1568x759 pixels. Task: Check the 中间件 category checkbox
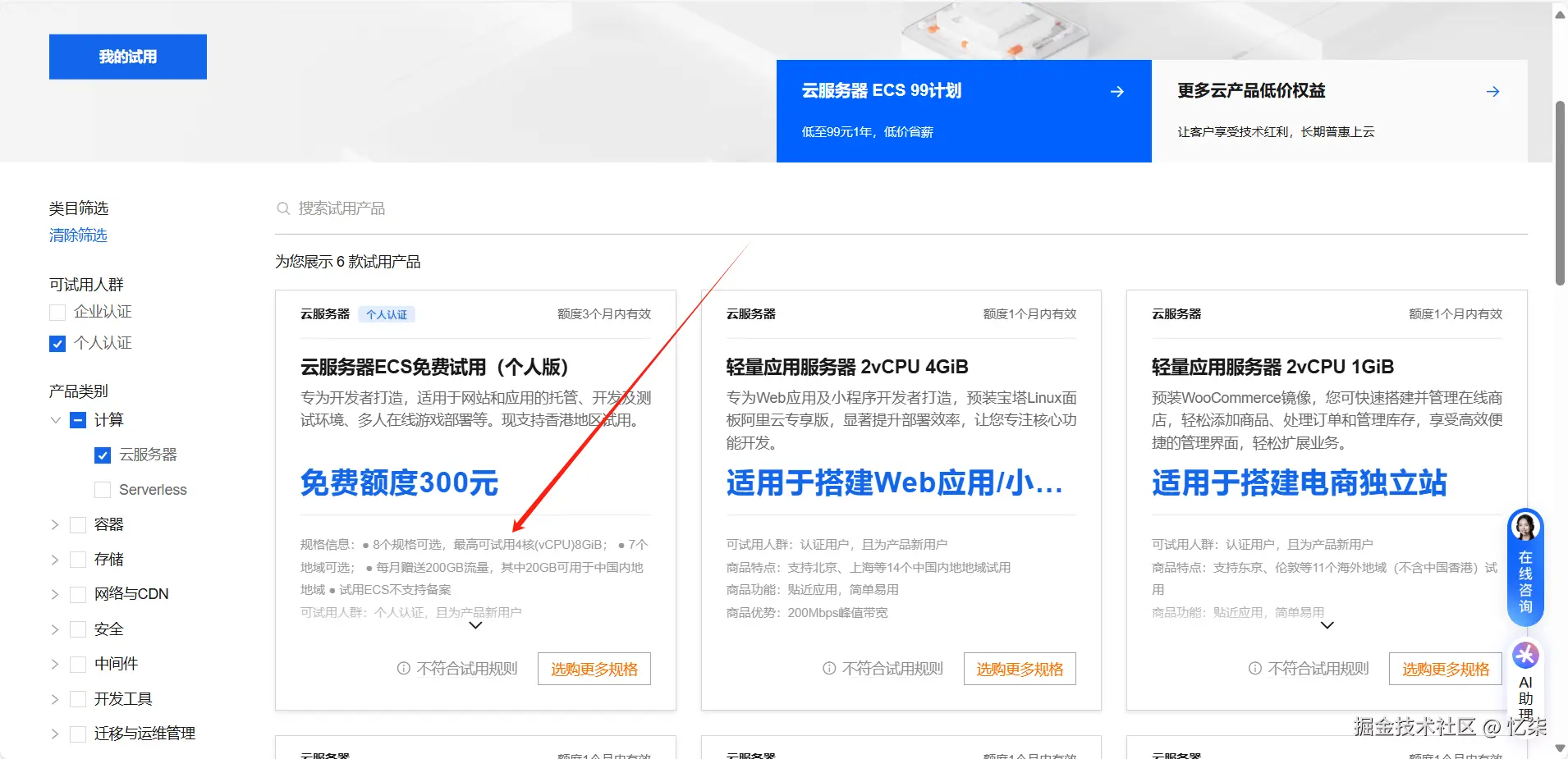tap(78, 664)
